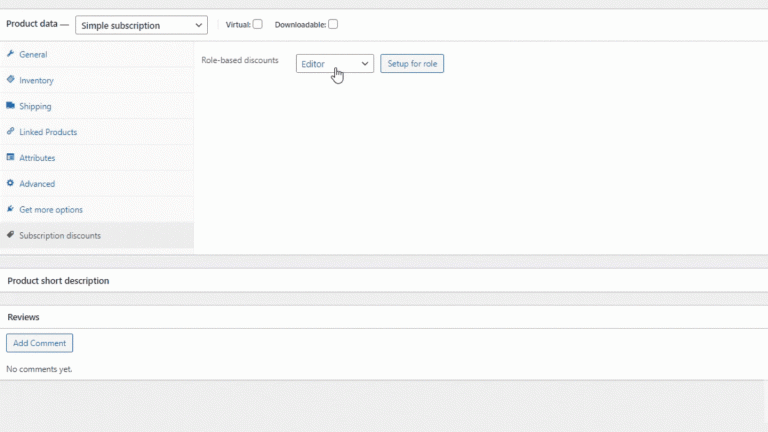768x432 pixels.
Task: Go to the Shipping tab
Action: click(x=97, y=106)
